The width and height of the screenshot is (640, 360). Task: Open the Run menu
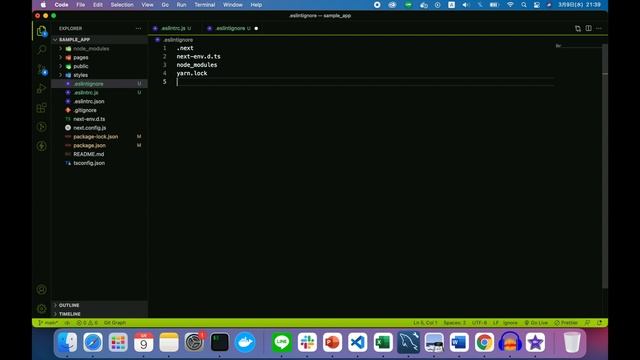(x=181, y=5)
